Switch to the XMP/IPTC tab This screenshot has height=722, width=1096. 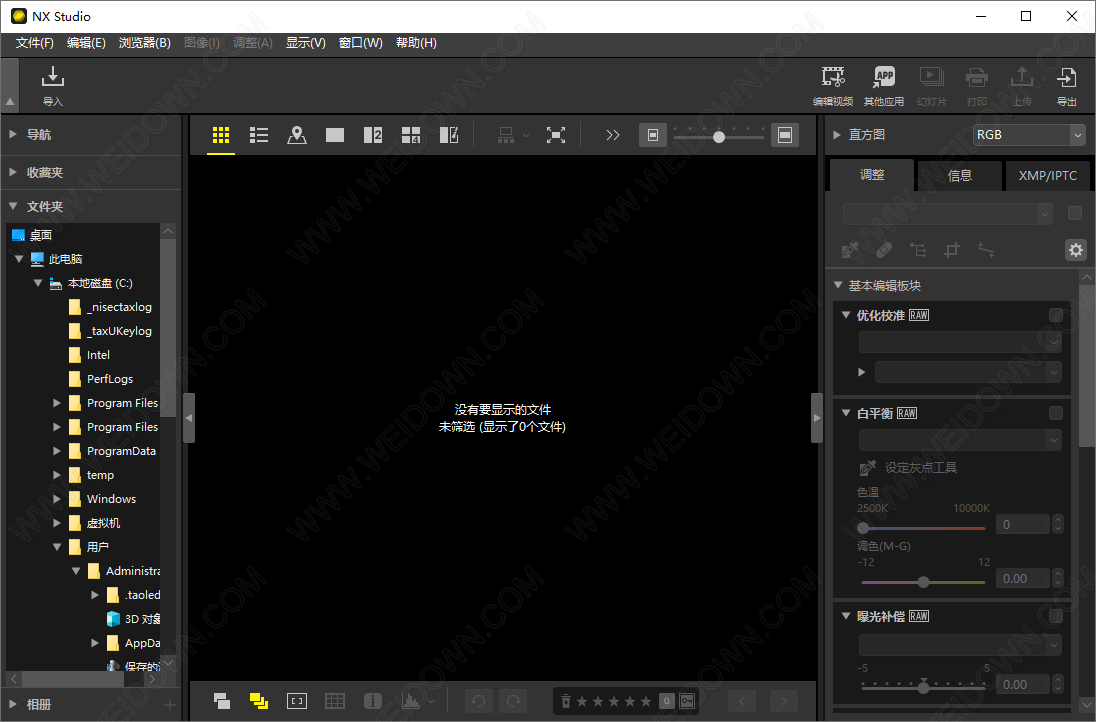click(x=1048, y=175)
